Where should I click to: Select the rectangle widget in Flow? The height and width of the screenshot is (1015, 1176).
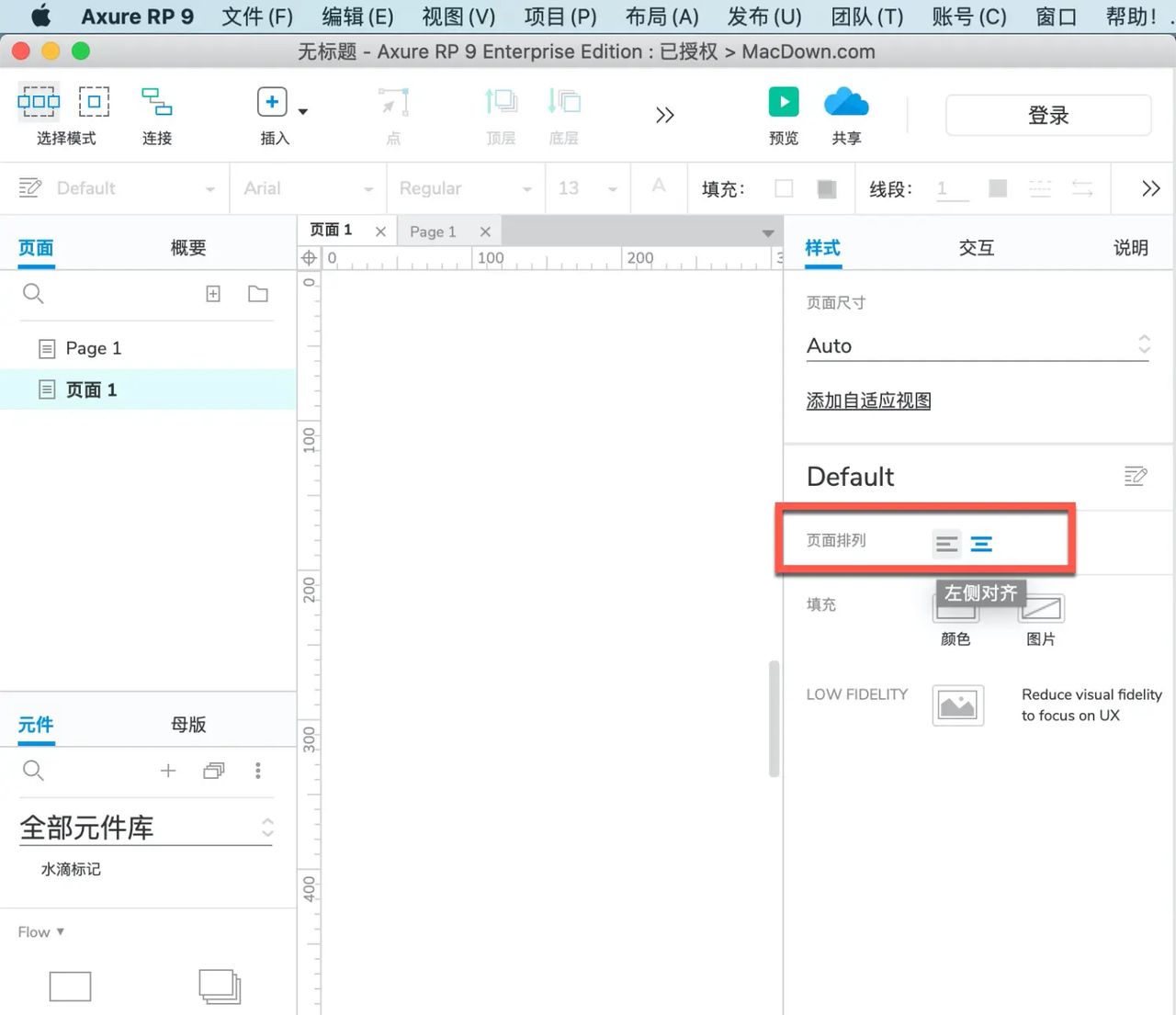[70, 987]
